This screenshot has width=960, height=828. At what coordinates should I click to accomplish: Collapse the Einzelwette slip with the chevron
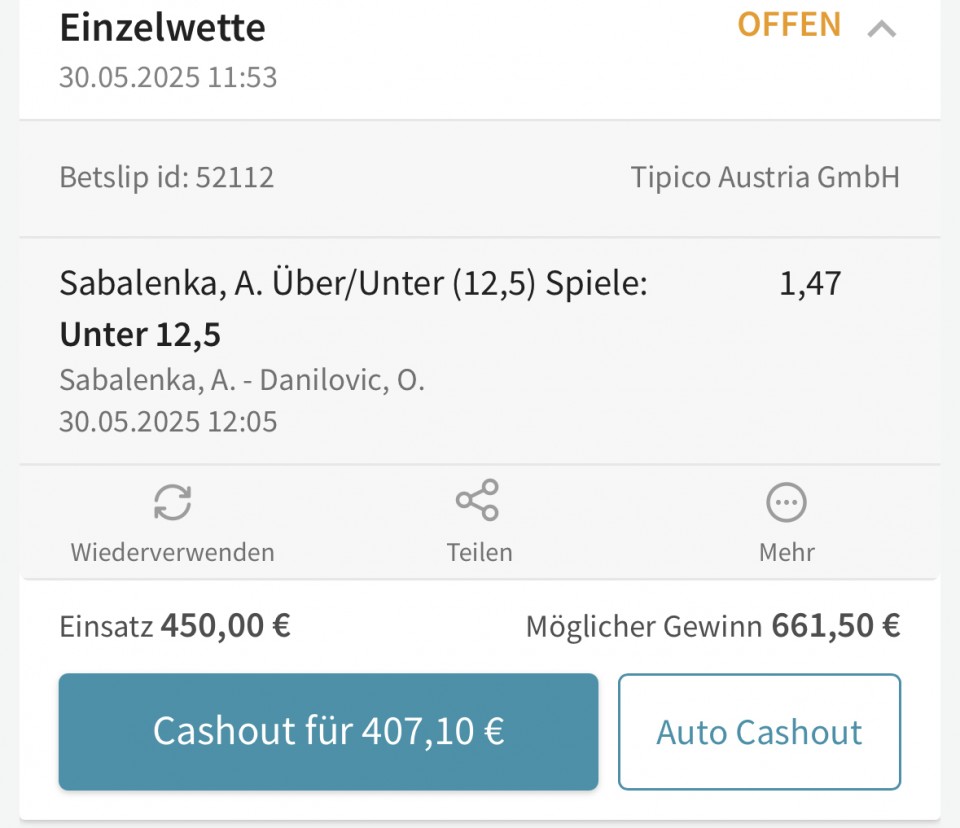881,29
